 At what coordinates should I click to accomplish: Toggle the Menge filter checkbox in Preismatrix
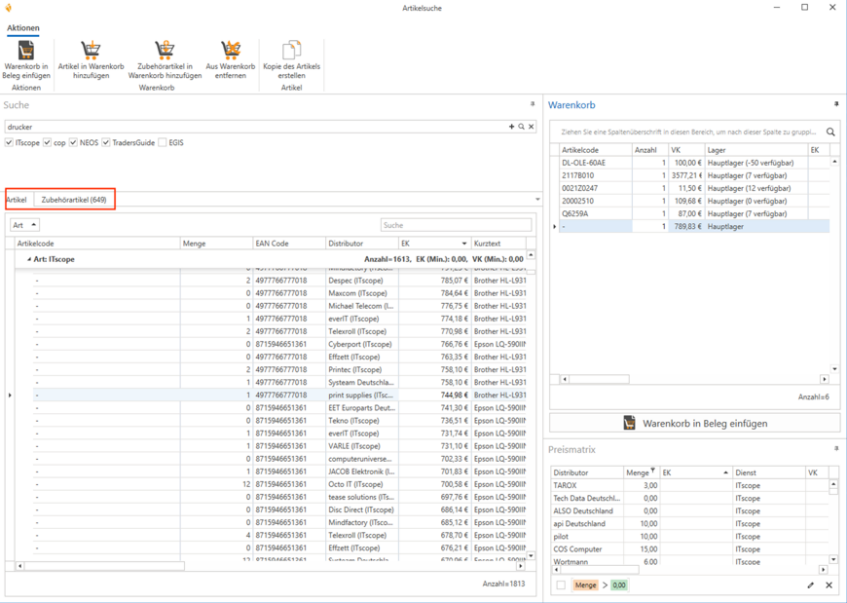pyautogui.click(x=561, y=585)
